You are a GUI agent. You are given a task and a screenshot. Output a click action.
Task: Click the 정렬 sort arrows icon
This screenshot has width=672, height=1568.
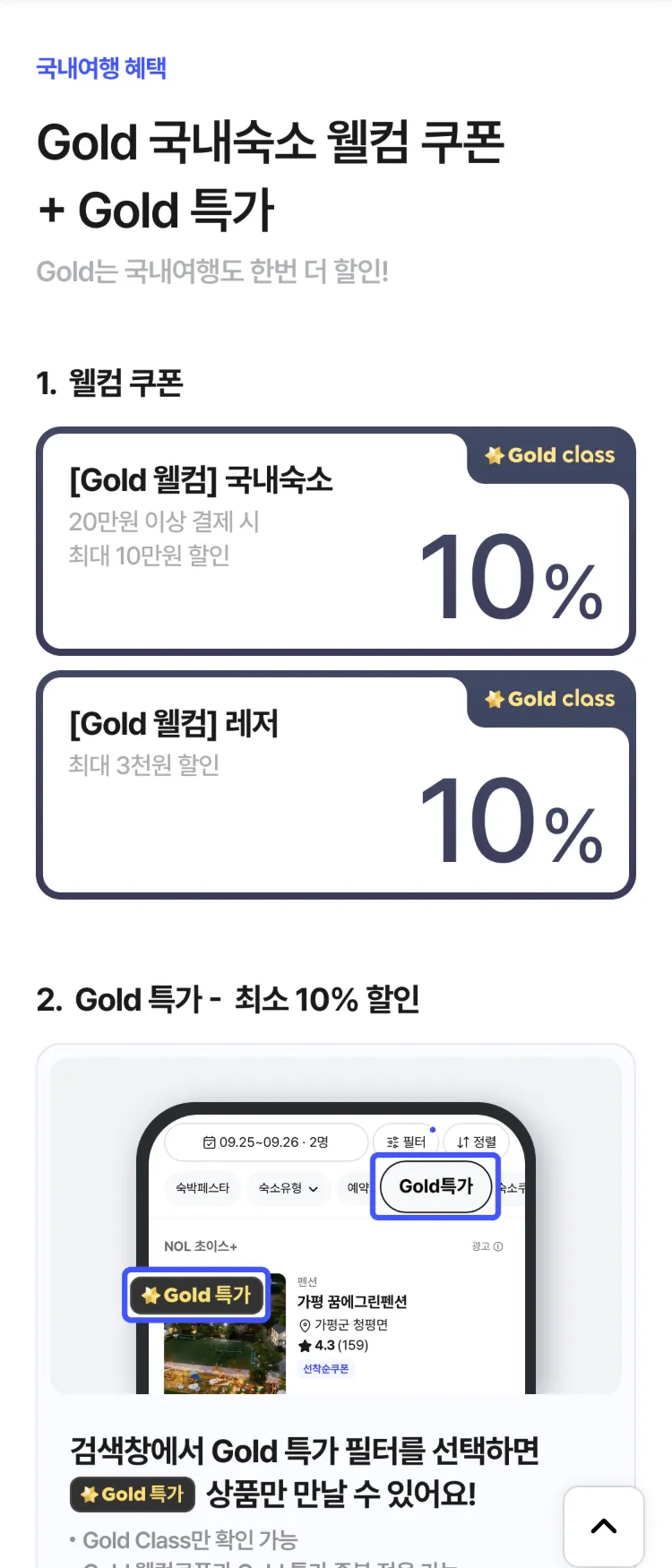463,1142
